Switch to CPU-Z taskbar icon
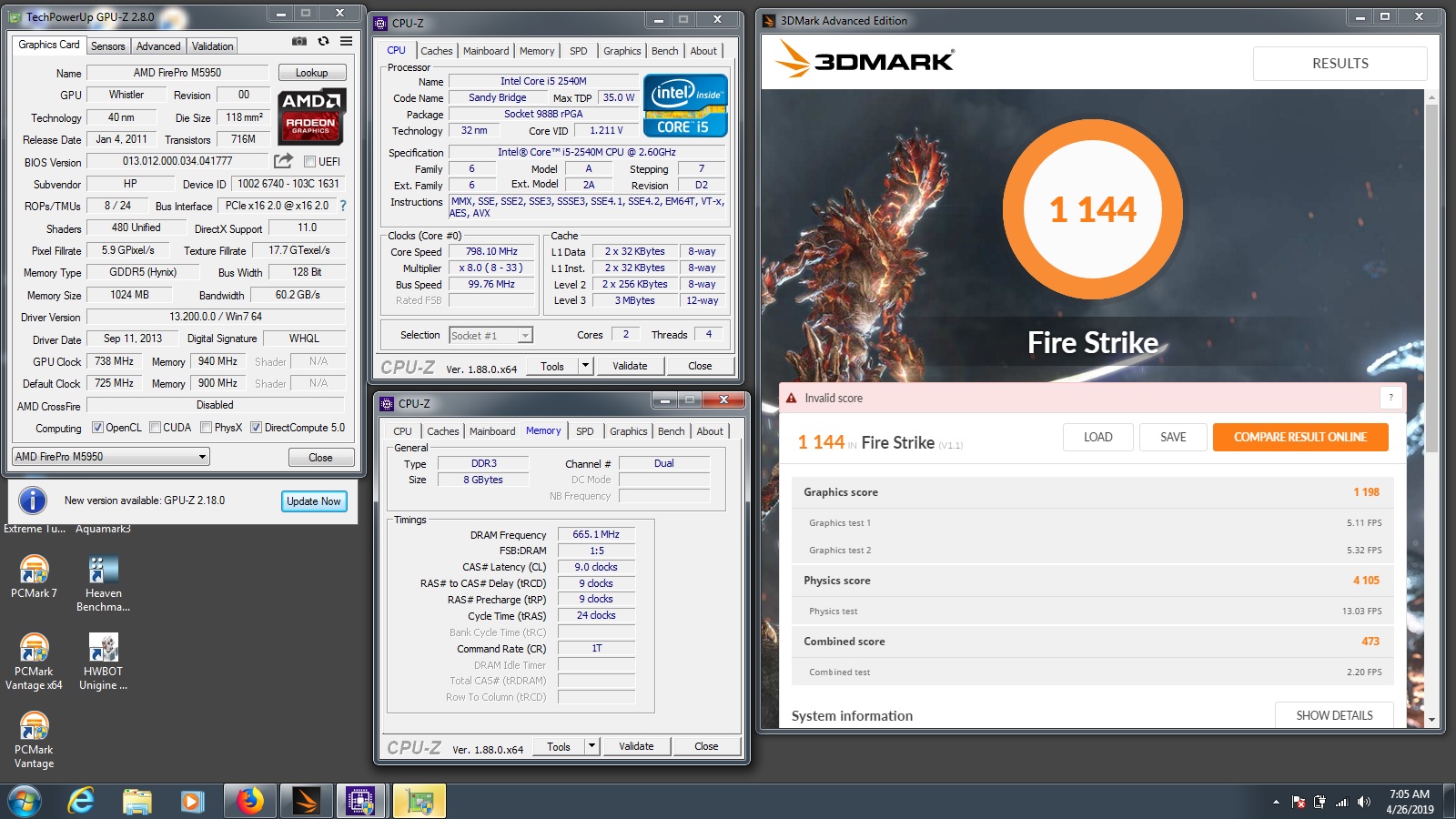The width and height of the screenshot is (1456, 819). click(362, 802)
